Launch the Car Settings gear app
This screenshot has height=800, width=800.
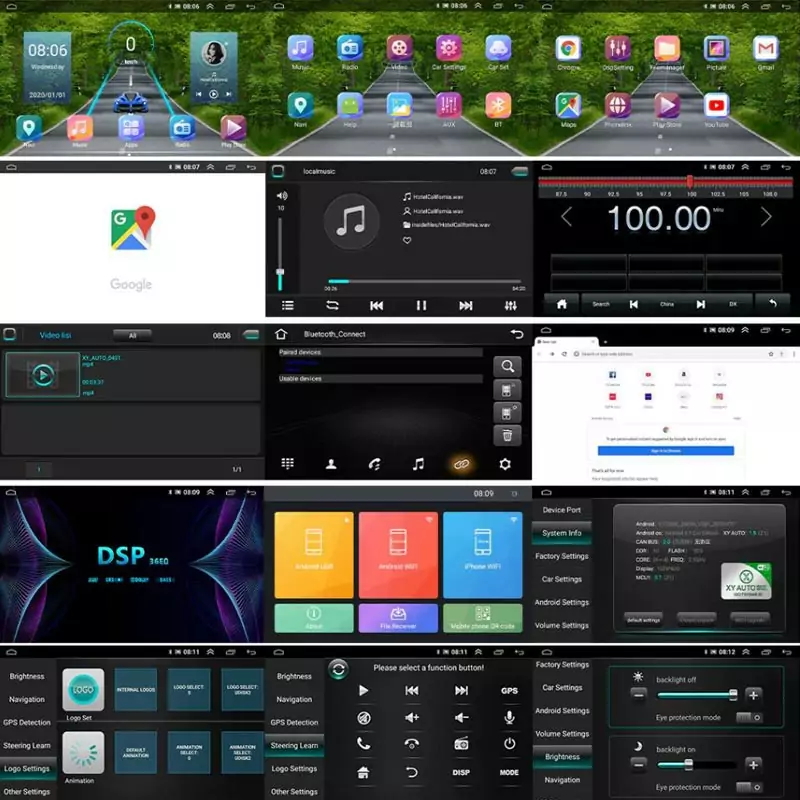[x=448, y=48]
